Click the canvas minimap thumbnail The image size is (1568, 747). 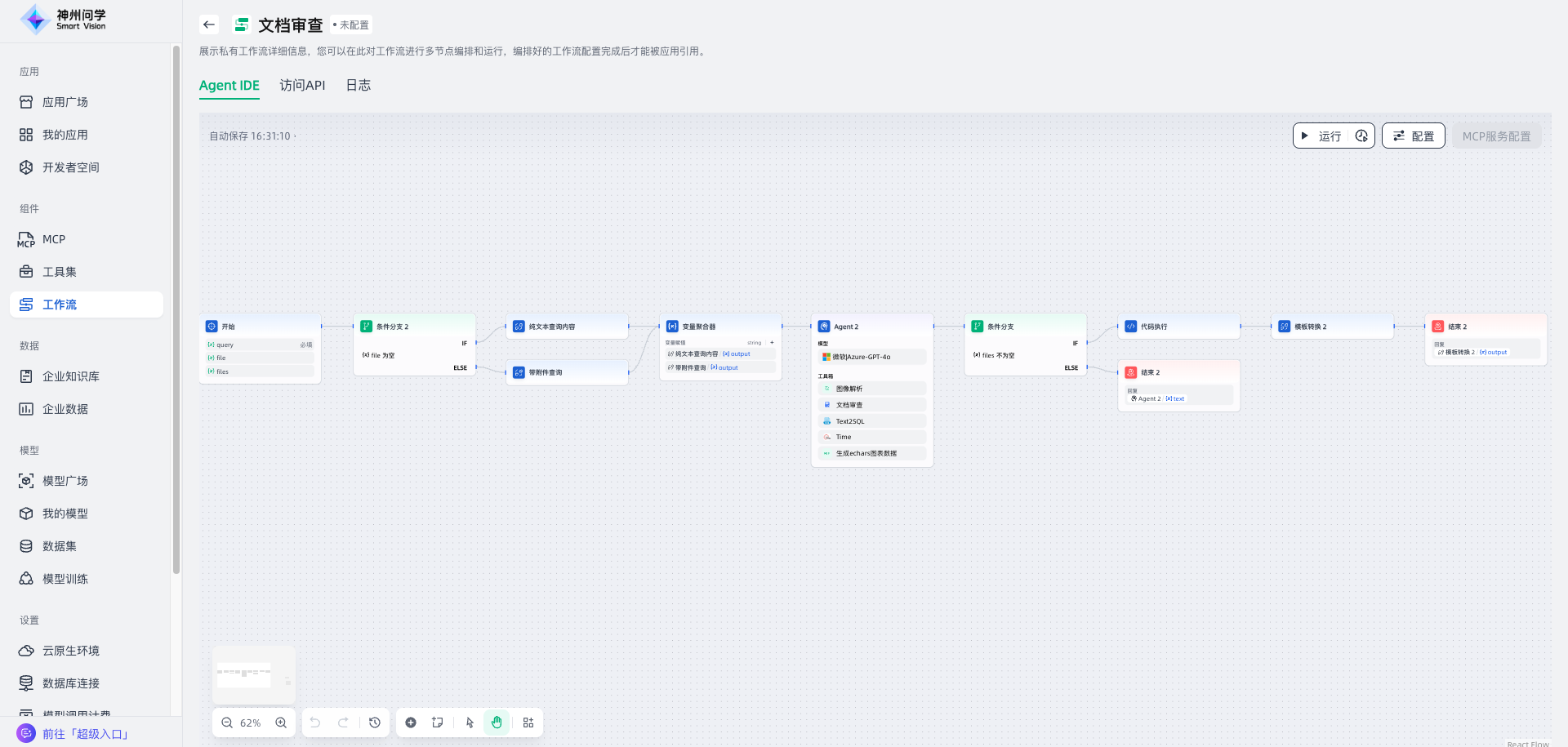(x=253, y=675)
